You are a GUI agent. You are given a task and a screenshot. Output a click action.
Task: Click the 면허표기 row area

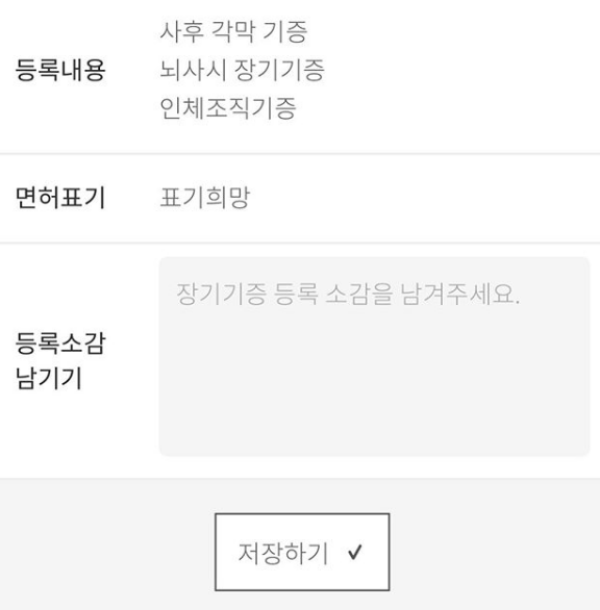tap(300, 198)
